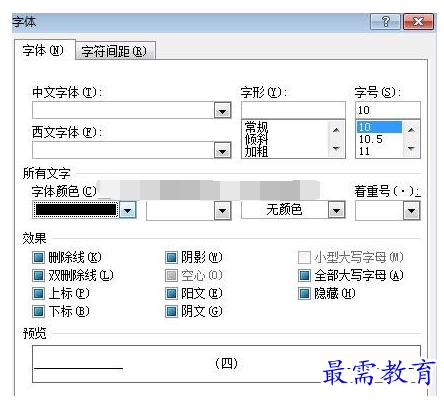Expand the 西文字体 dropdown arrow
444x404 pixels.
click(x=222, y=151)
